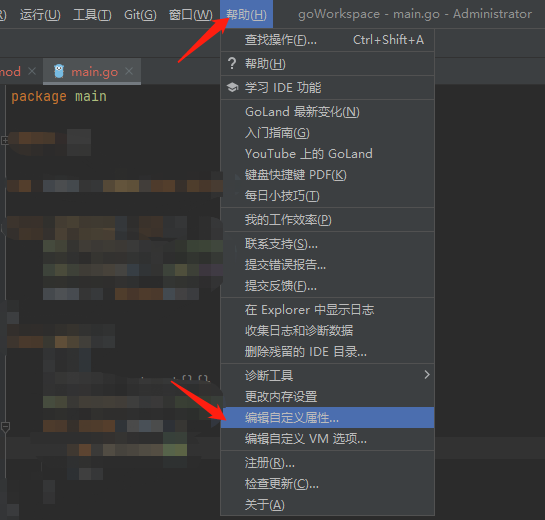This screenshot has height=520, width=545.
Task: Open the 运行(U) menu
Action: (x=40, y=14)
